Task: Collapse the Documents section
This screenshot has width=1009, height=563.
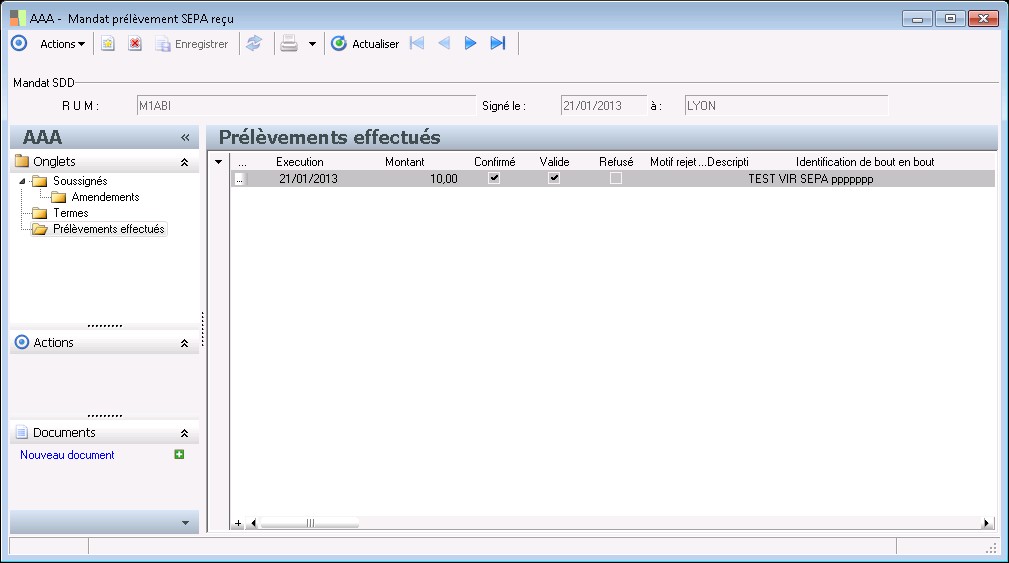Action: point(184,433)
